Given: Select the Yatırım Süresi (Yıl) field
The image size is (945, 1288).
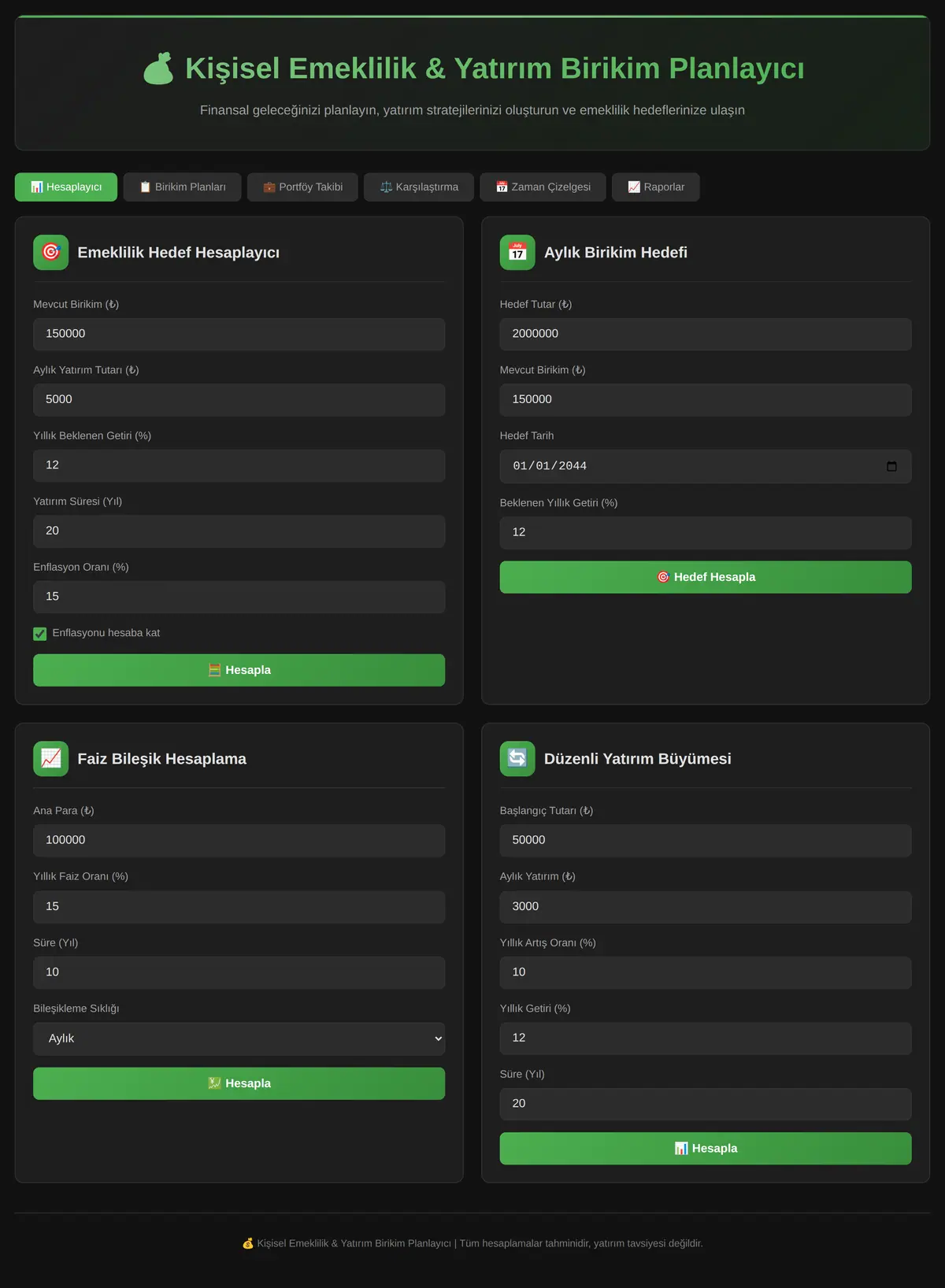Looking at the screenshot, I should coord(239,531).
